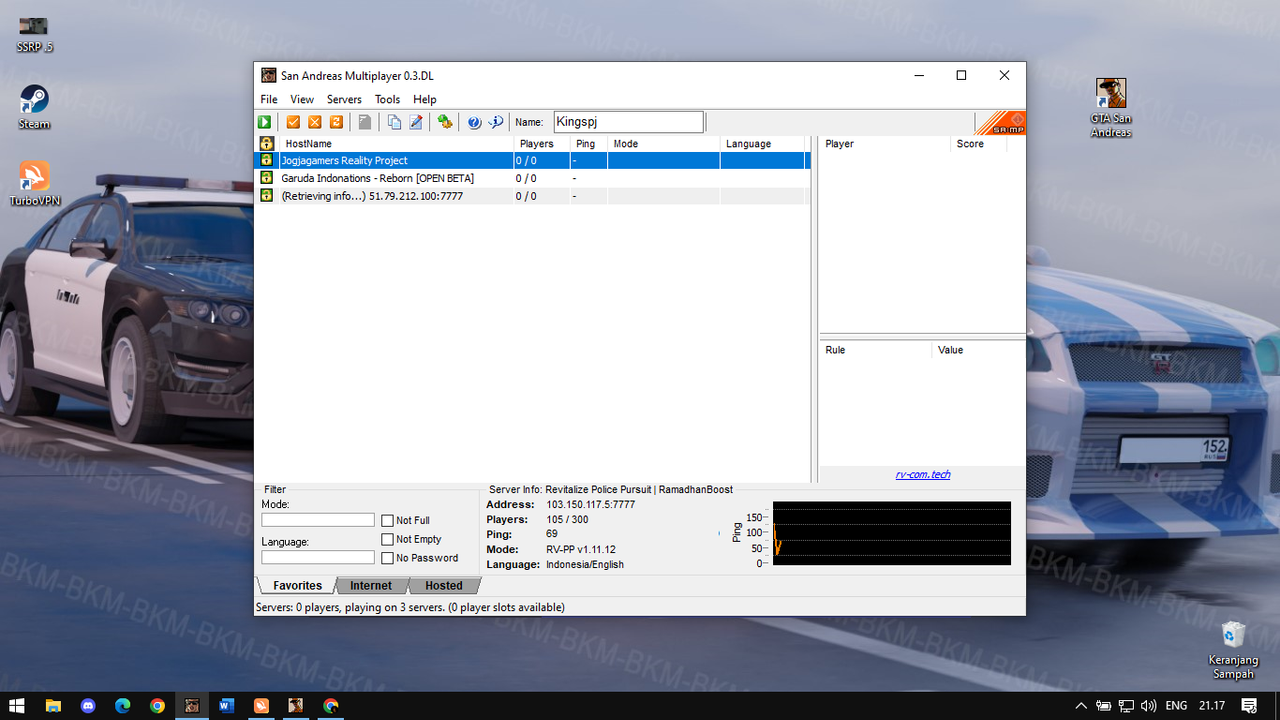Screen dimensions: 1280x720
Task: Sort by the Language column header
Action: point(762,144)
